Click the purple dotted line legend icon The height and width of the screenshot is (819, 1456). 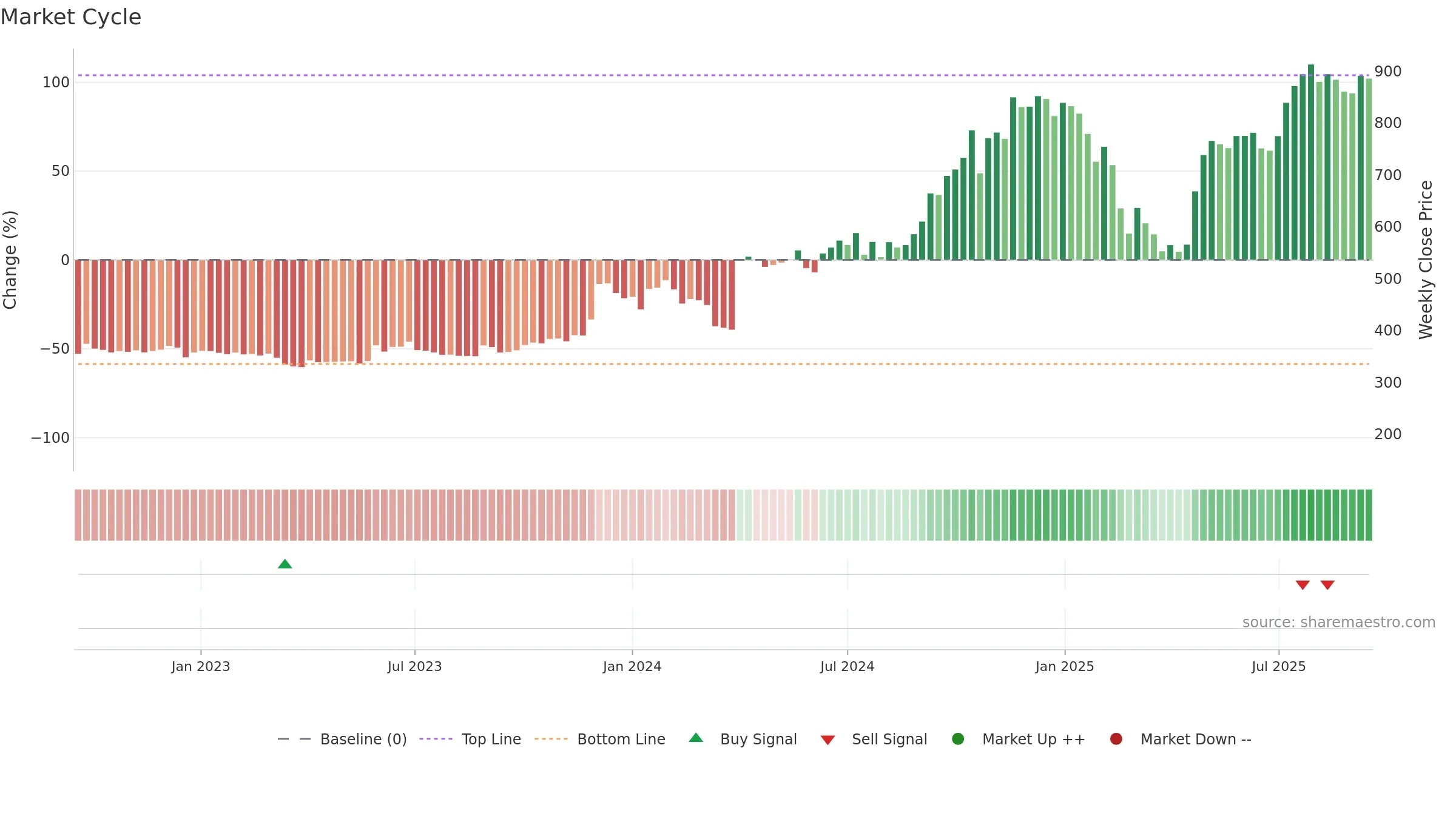436,739
